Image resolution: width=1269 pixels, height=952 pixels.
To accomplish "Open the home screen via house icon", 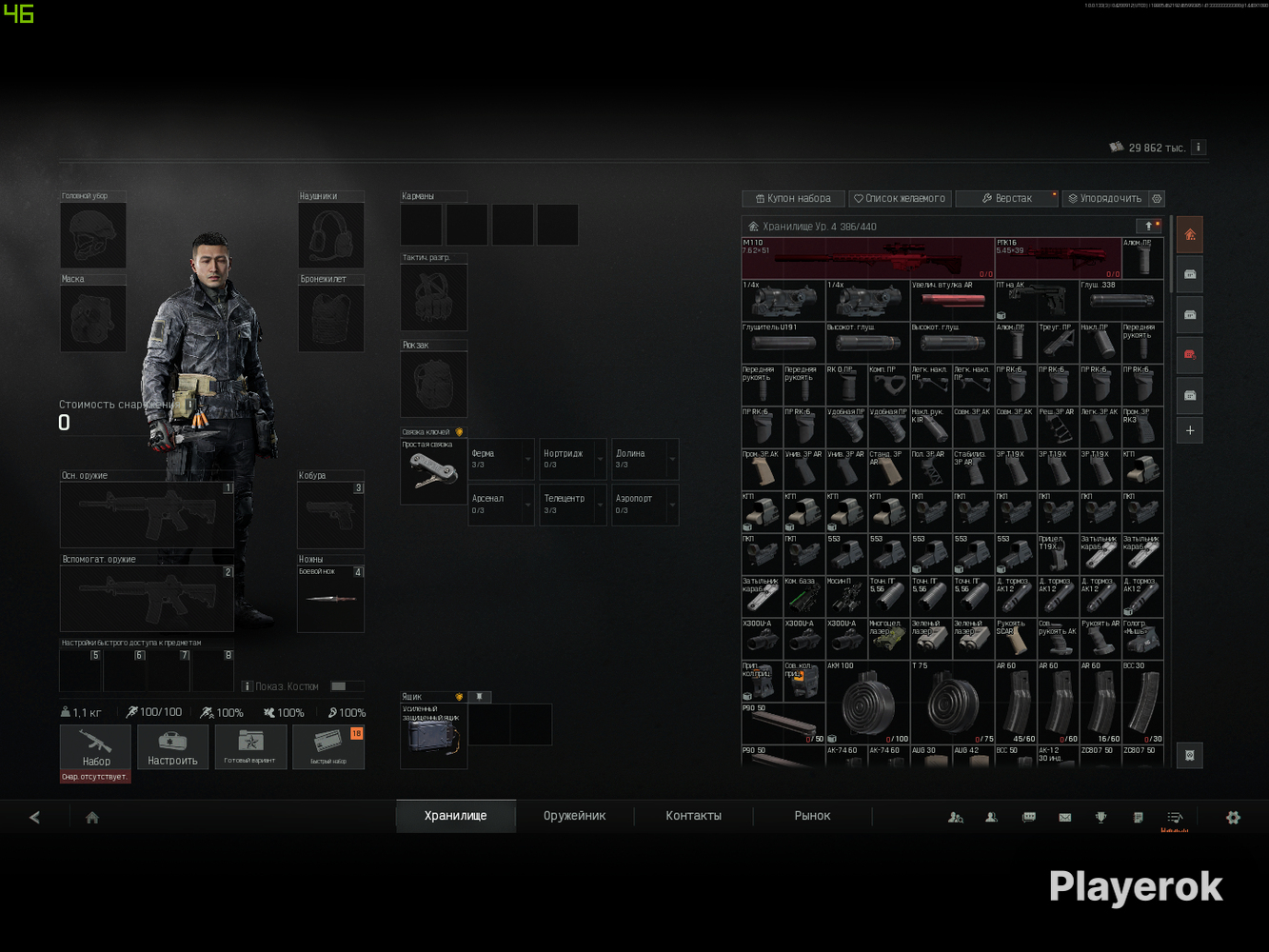I will [92, 817].
